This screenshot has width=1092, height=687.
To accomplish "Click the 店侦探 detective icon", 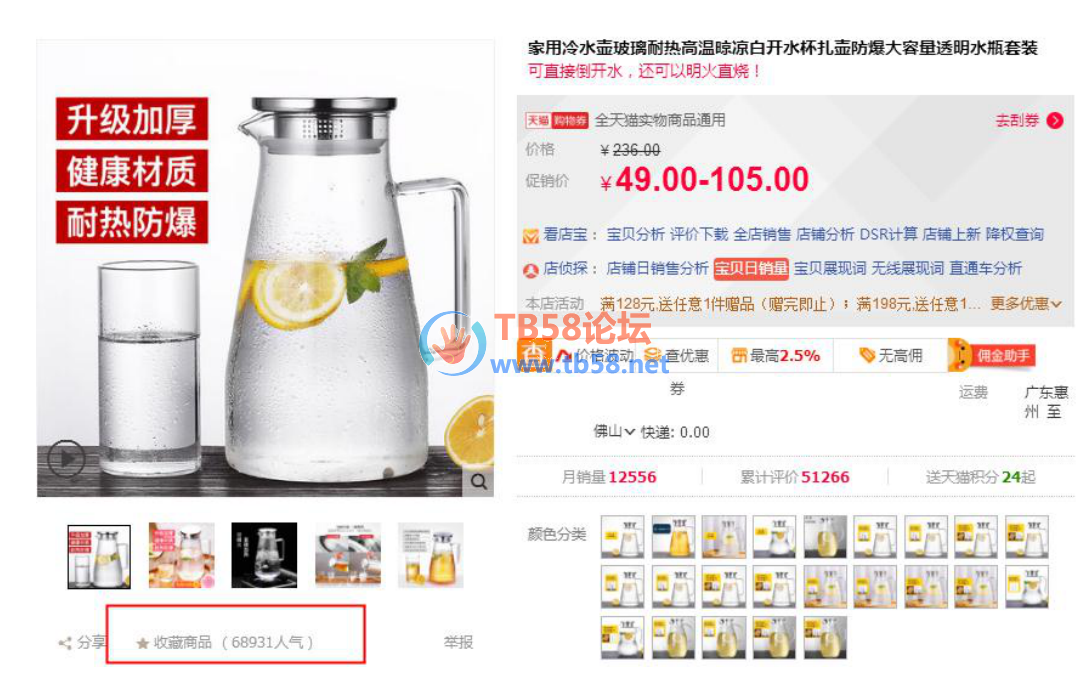I will click(531, 270).
